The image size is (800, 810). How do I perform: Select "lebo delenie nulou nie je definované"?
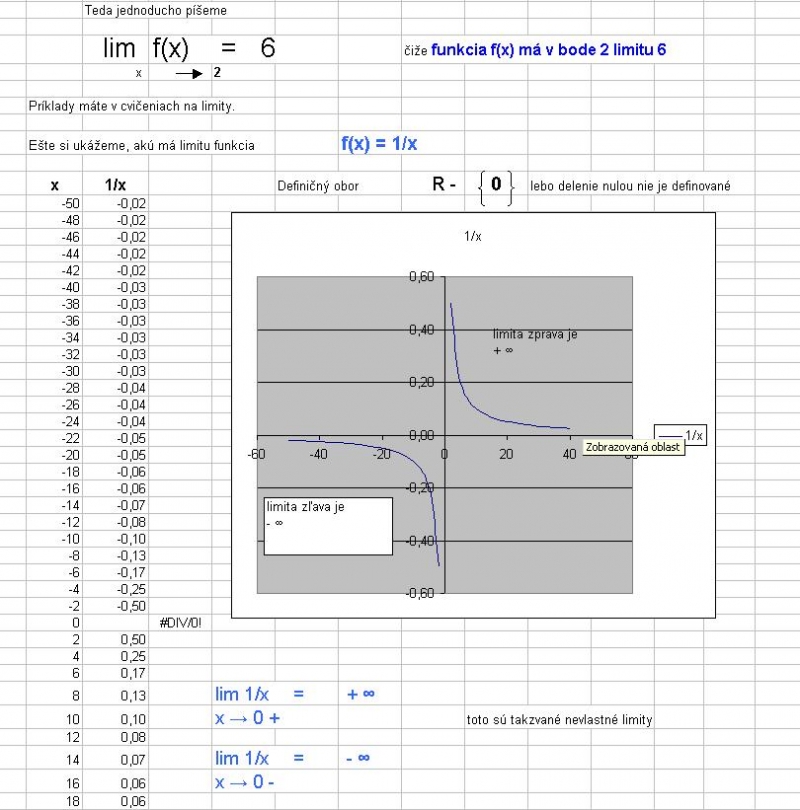coord(630,186)
